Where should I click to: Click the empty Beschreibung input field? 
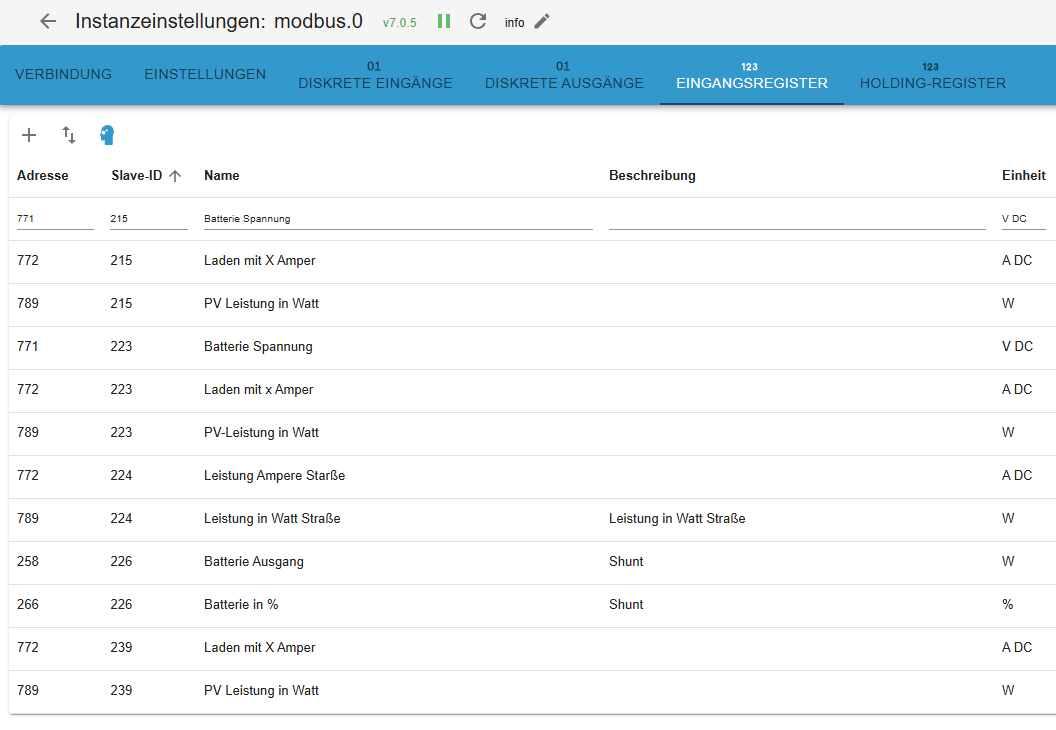(796, 218)
